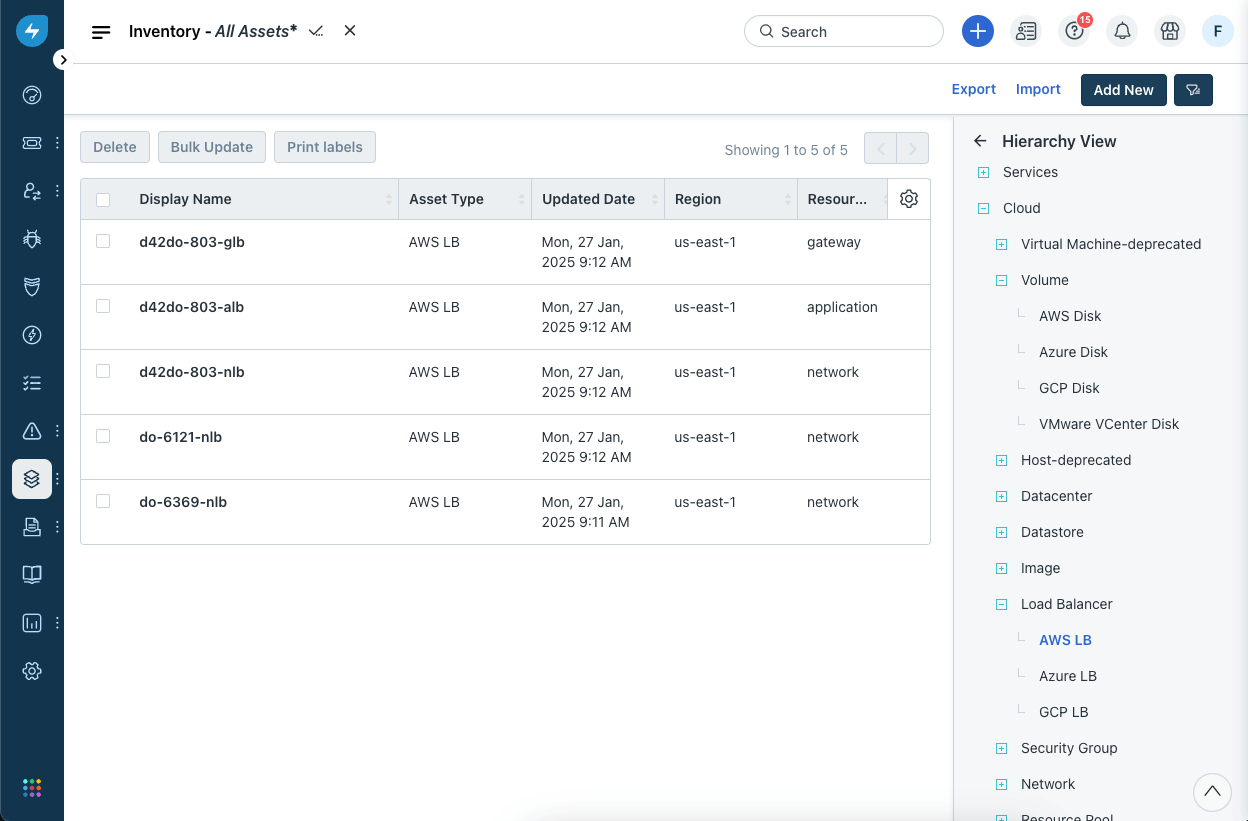Image resolution: width=1248 pixels, height=821 pixels.
Task: Select the checkbox for d42do-803-glb
Action: coord(102,242)
